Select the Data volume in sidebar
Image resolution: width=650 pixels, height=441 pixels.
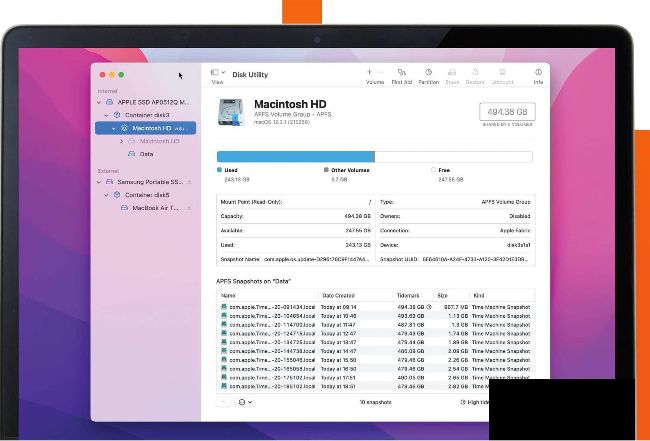point(146,154)
